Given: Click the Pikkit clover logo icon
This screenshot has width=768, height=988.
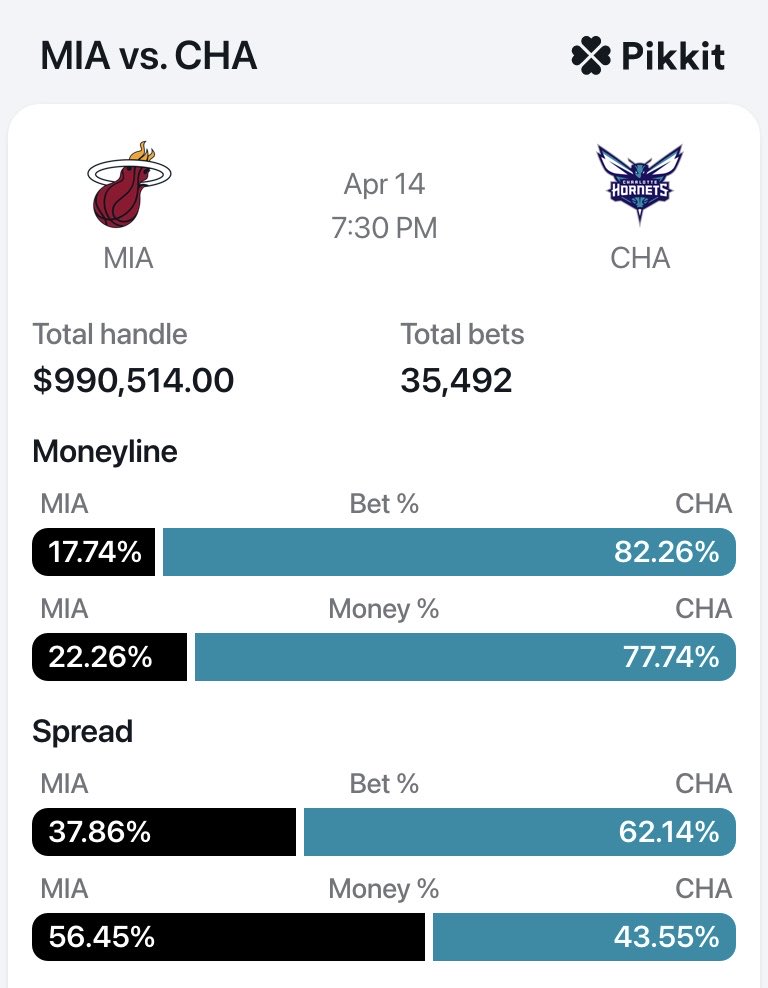Looking at the screenshot, I should tap(590, 56).
